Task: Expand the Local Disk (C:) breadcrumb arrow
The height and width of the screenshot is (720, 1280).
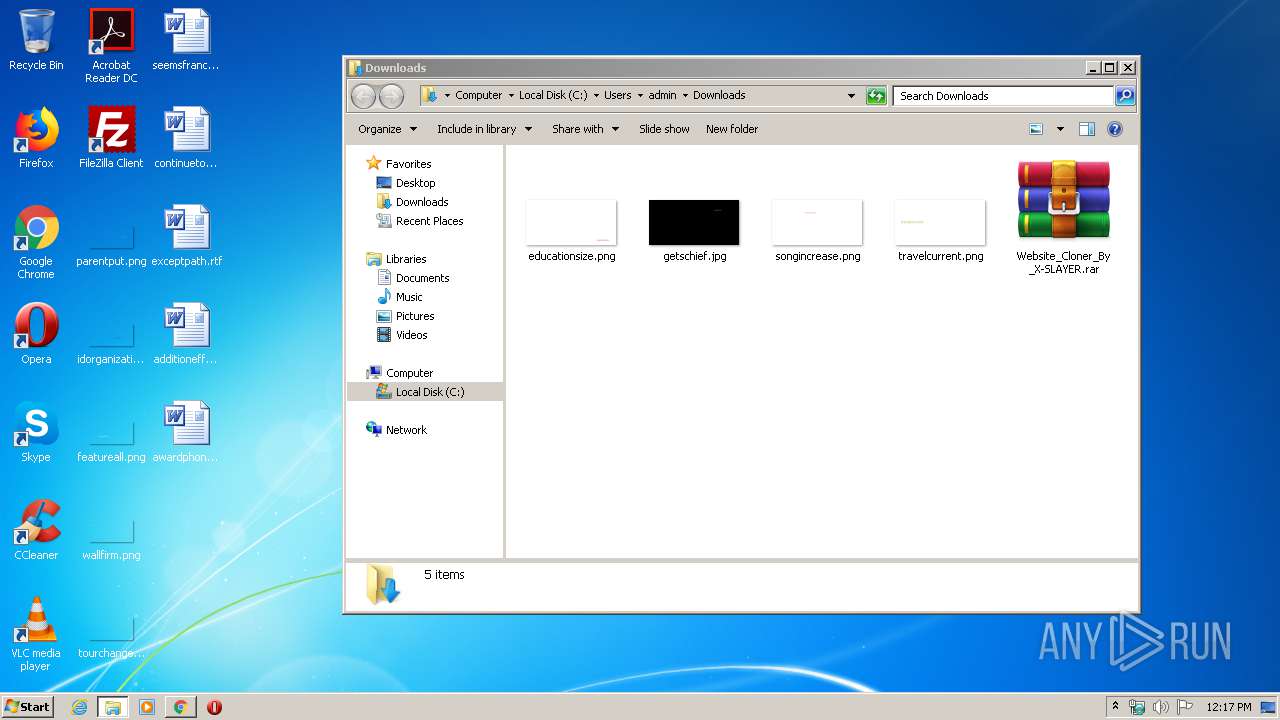Action: 596,96
